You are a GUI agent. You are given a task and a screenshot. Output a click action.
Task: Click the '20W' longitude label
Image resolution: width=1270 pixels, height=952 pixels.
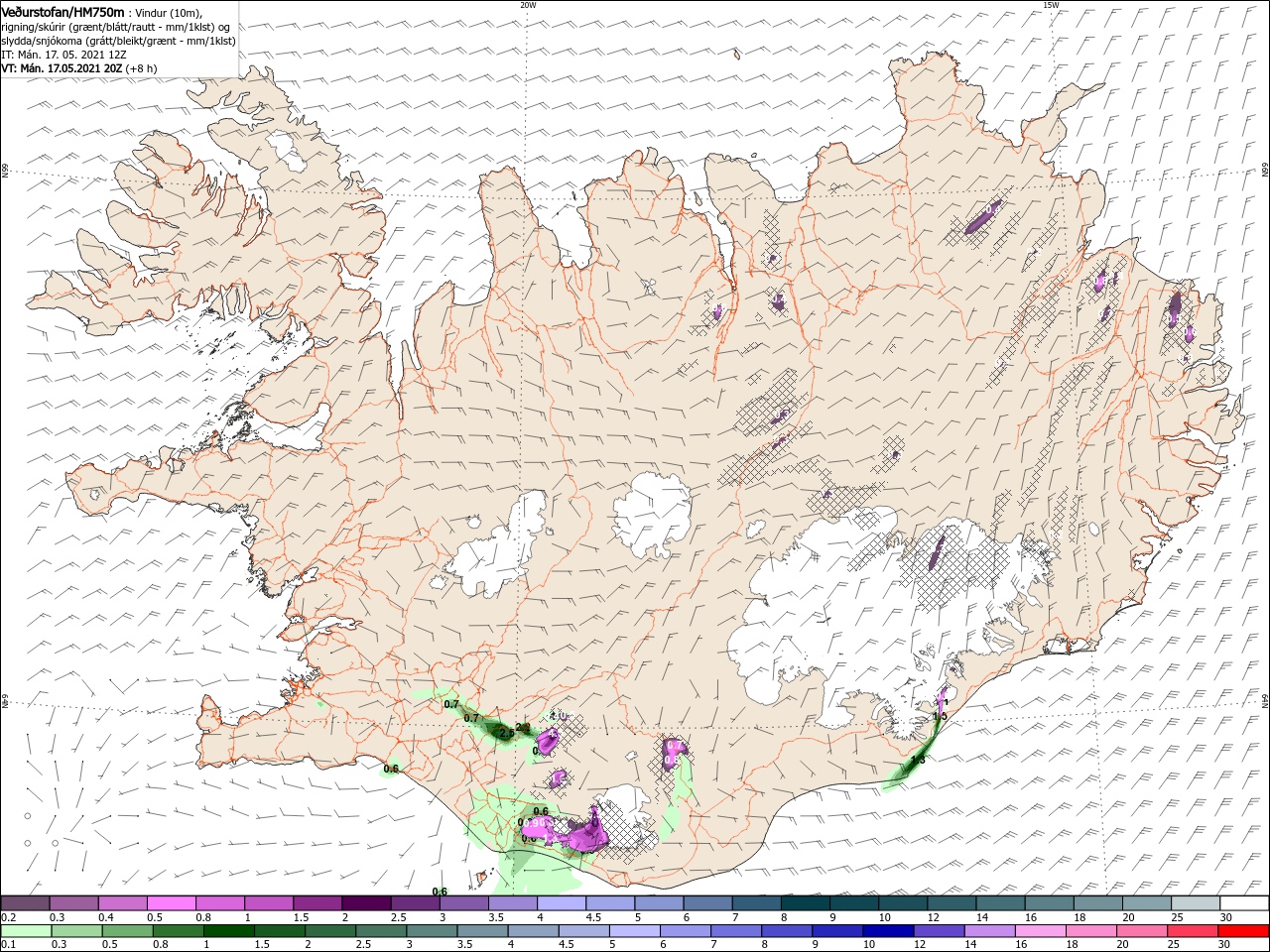tap(528, 5)
